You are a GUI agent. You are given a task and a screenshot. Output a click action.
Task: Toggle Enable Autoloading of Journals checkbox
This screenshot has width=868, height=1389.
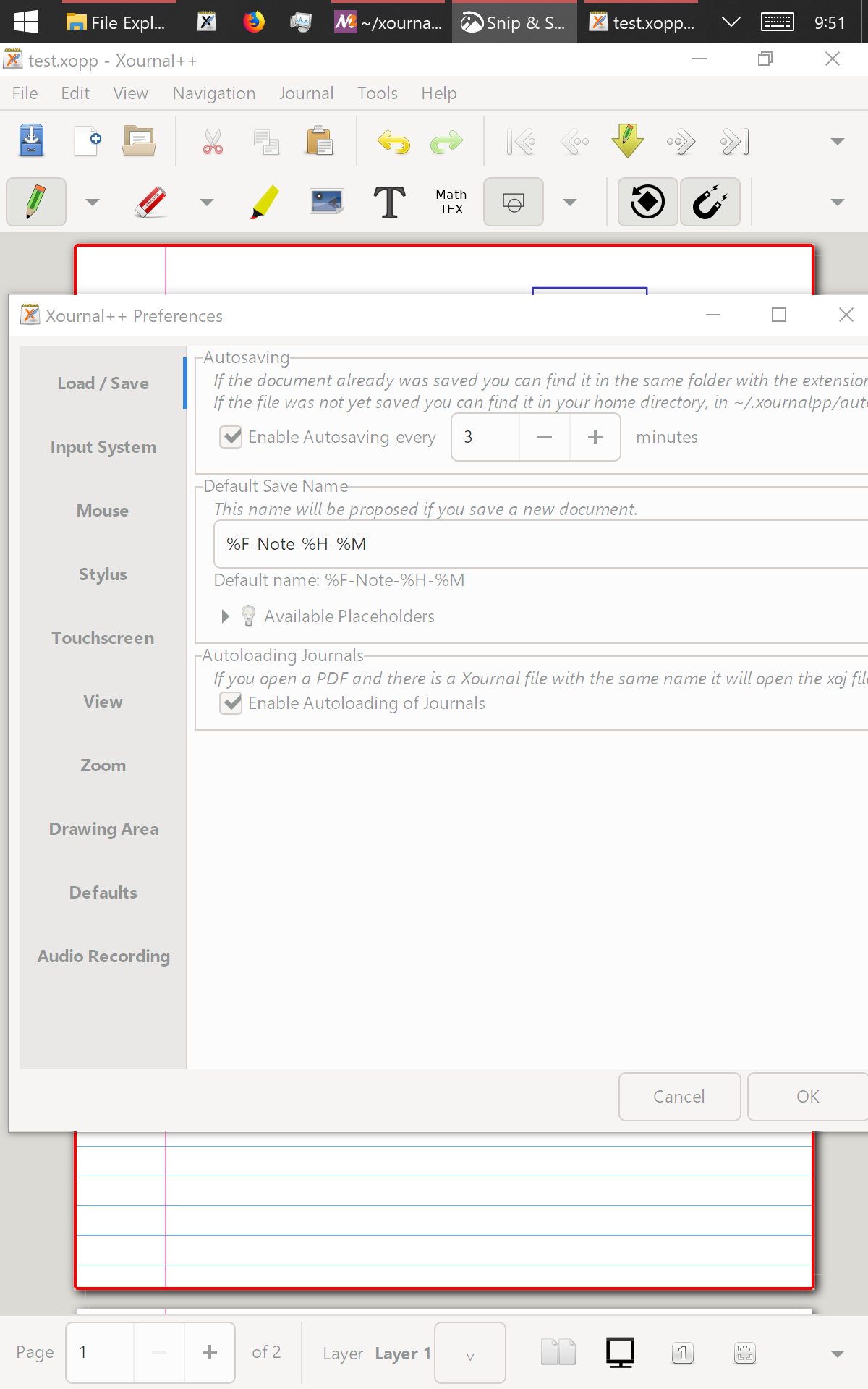(231, 703)
